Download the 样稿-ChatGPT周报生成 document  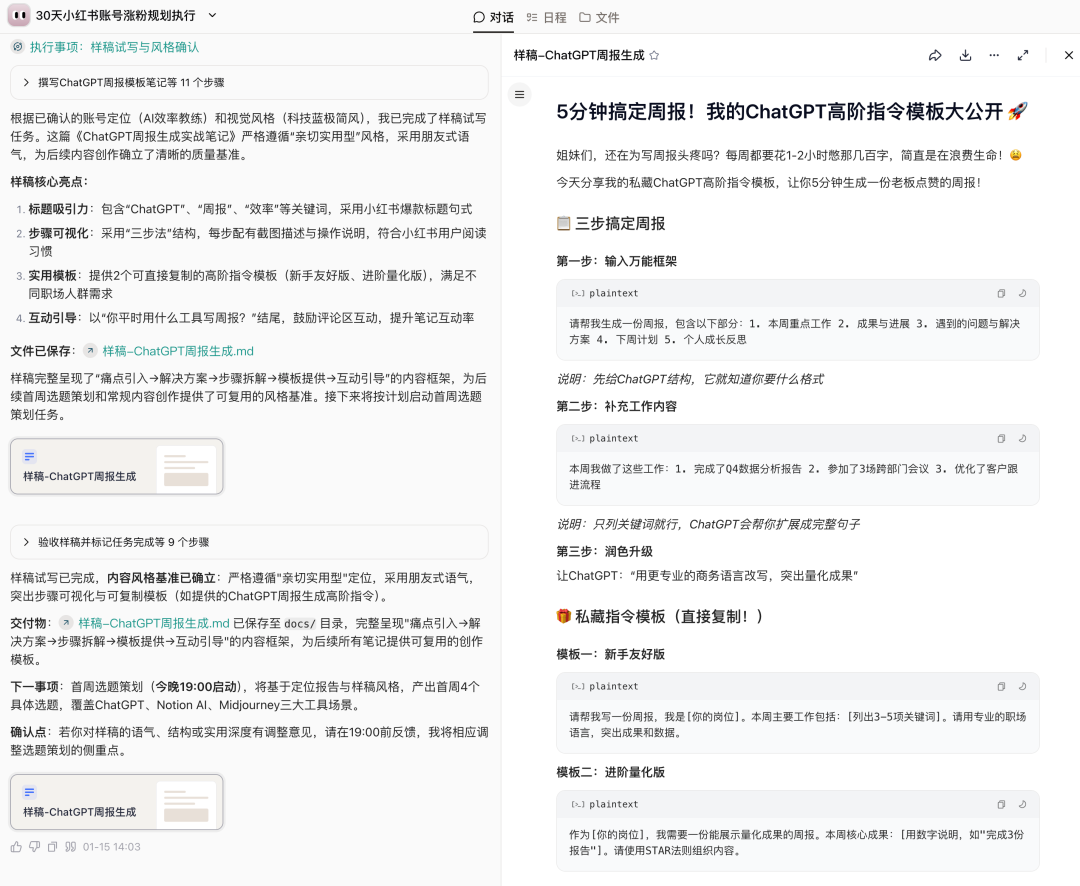[965, 56]
